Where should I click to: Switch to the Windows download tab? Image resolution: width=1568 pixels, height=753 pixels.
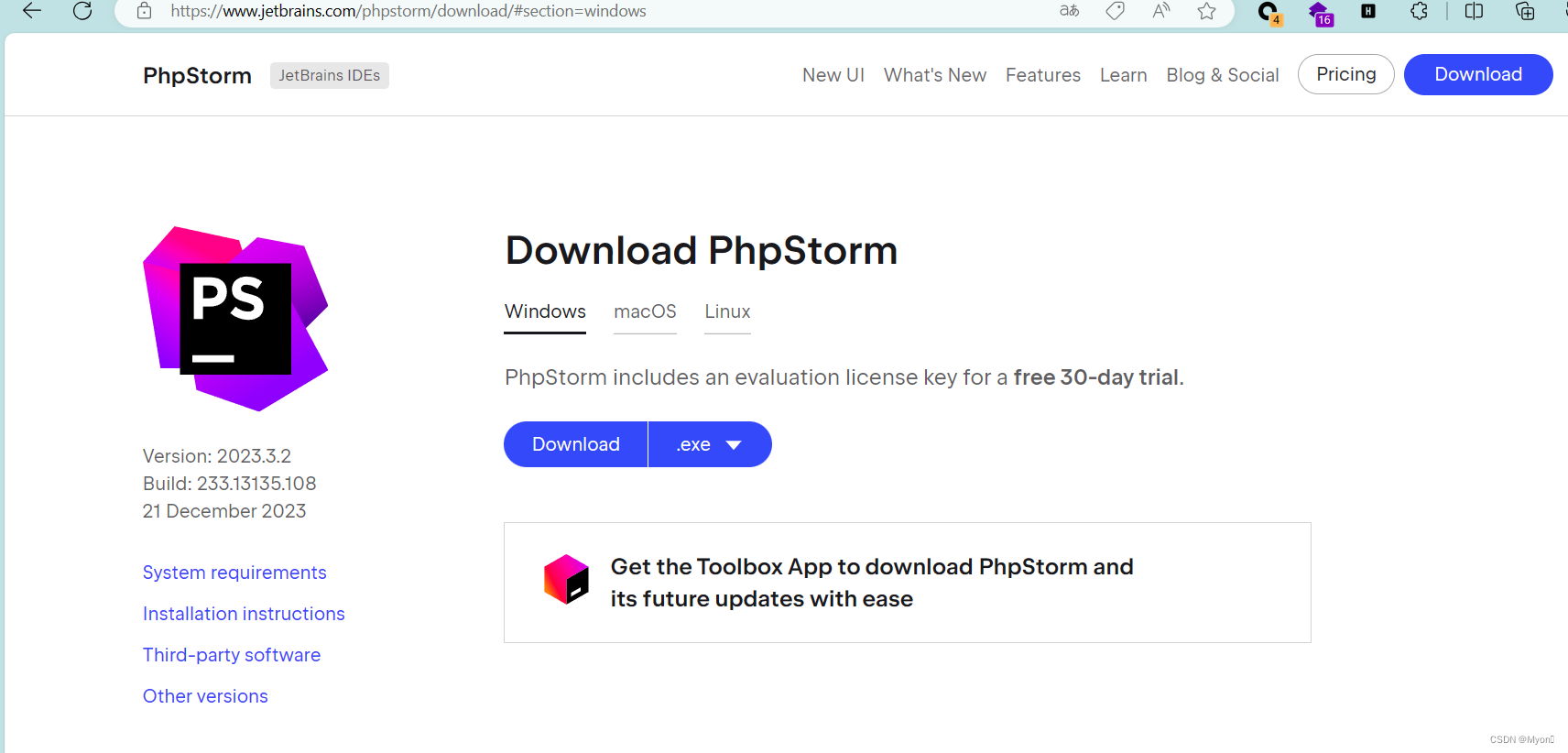[x=544, y=311]
